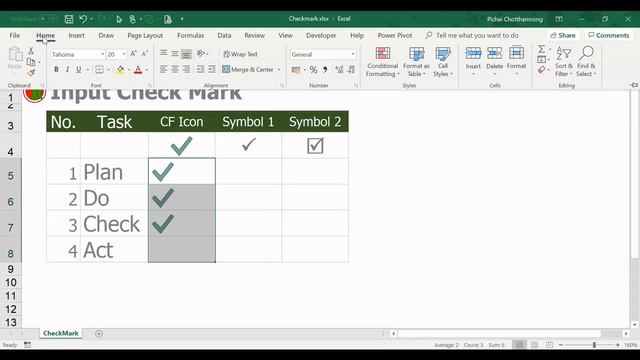Click Delete cells button
The image size is (640, 360).
pyautogui.click(x=494, y=61)
